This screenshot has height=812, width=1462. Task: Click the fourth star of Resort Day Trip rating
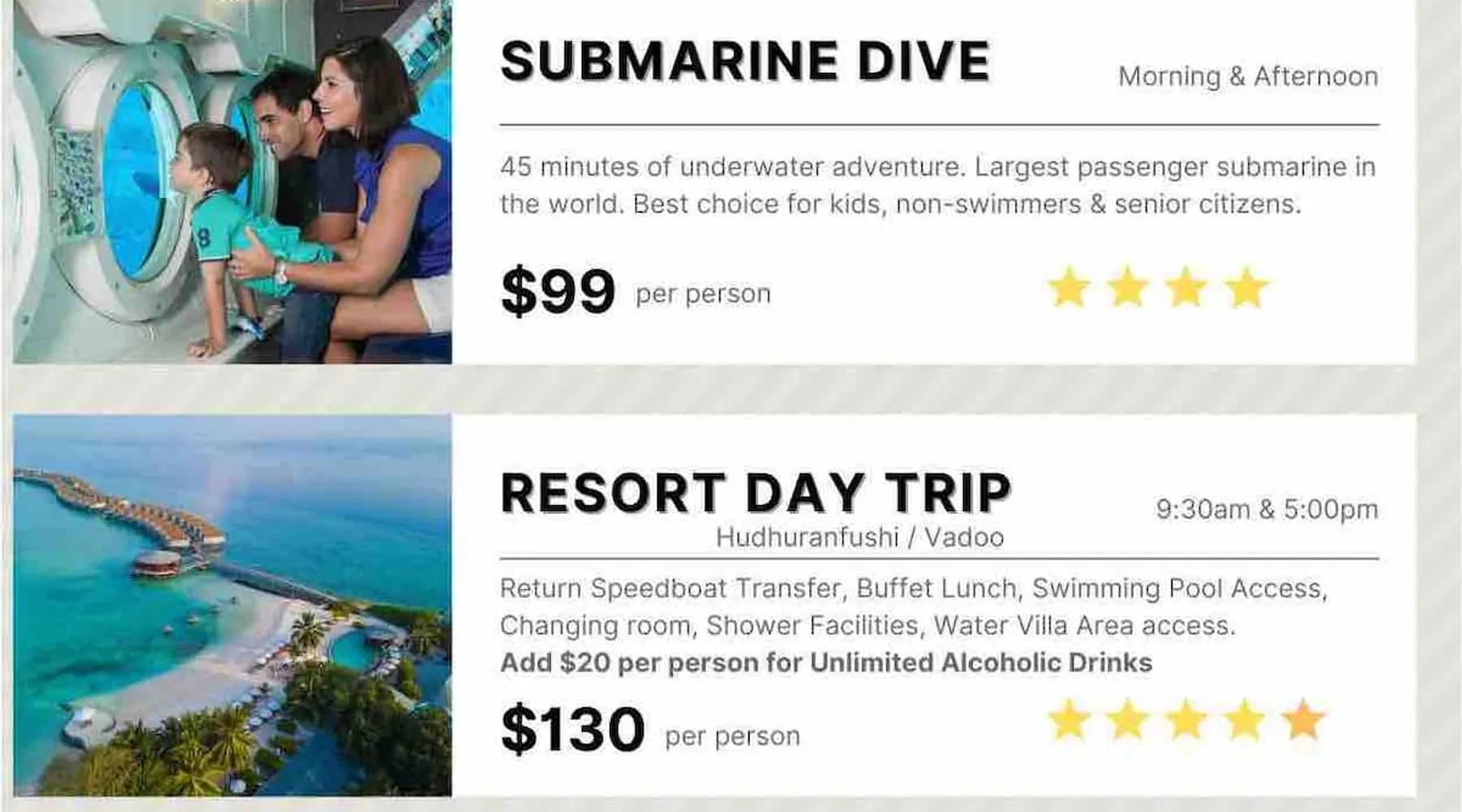[x=1245, y=720]
